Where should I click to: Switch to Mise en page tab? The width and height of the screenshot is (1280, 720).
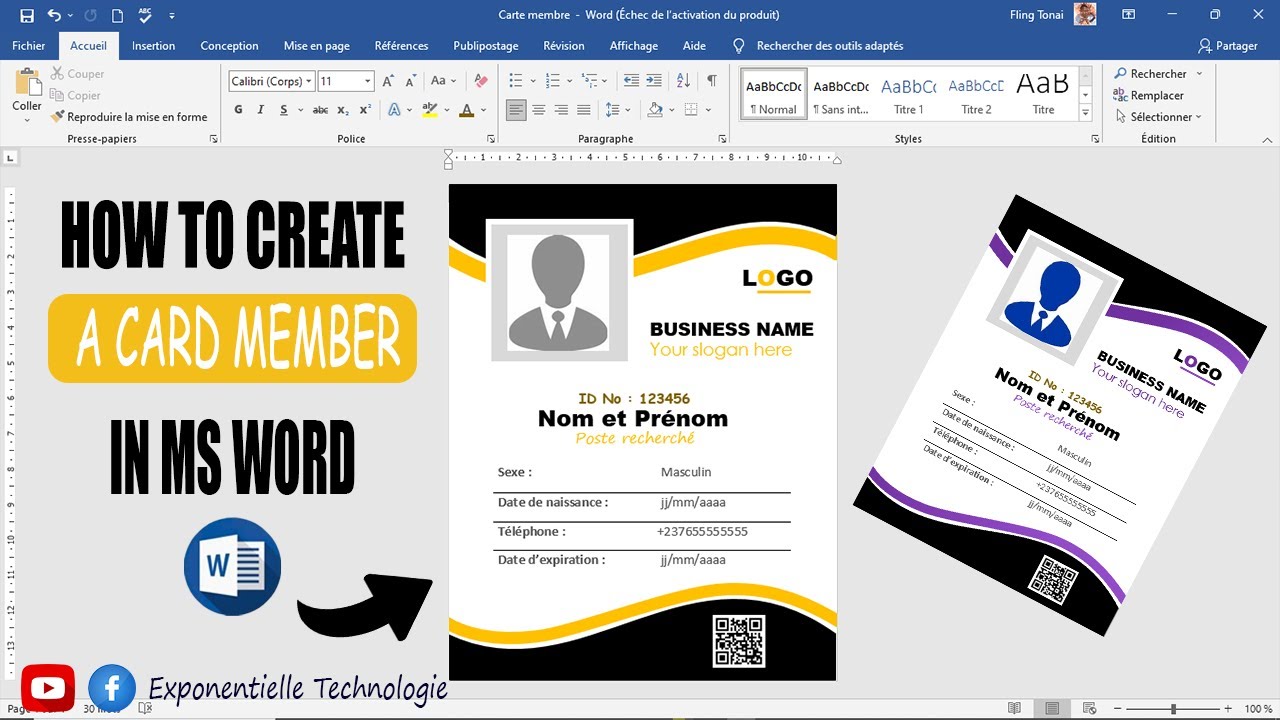[317, 46]
